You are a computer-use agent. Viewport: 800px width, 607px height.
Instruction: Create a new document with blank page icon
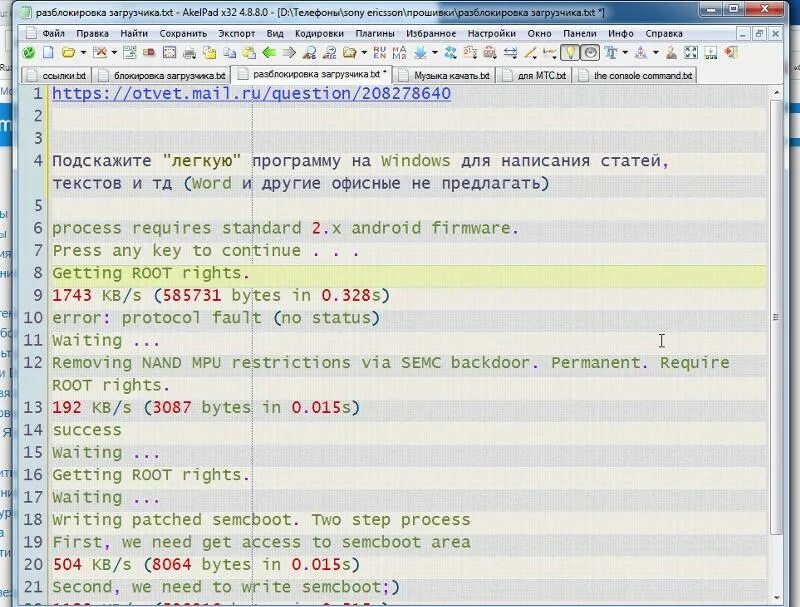(48, 53)
